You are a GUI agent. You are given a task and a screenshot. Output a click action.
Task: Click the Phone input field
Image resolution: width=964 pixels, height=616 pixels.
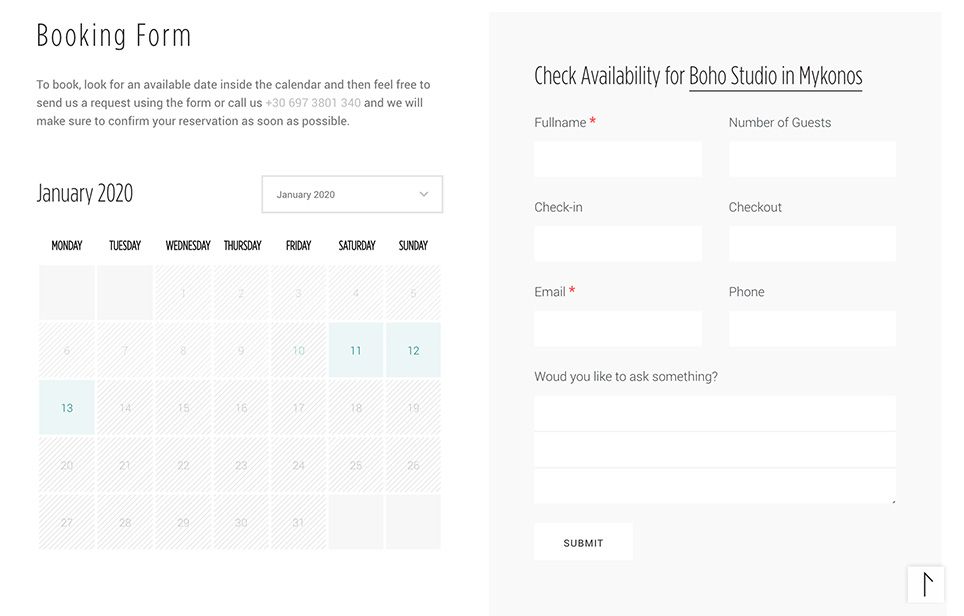[811, 329]
